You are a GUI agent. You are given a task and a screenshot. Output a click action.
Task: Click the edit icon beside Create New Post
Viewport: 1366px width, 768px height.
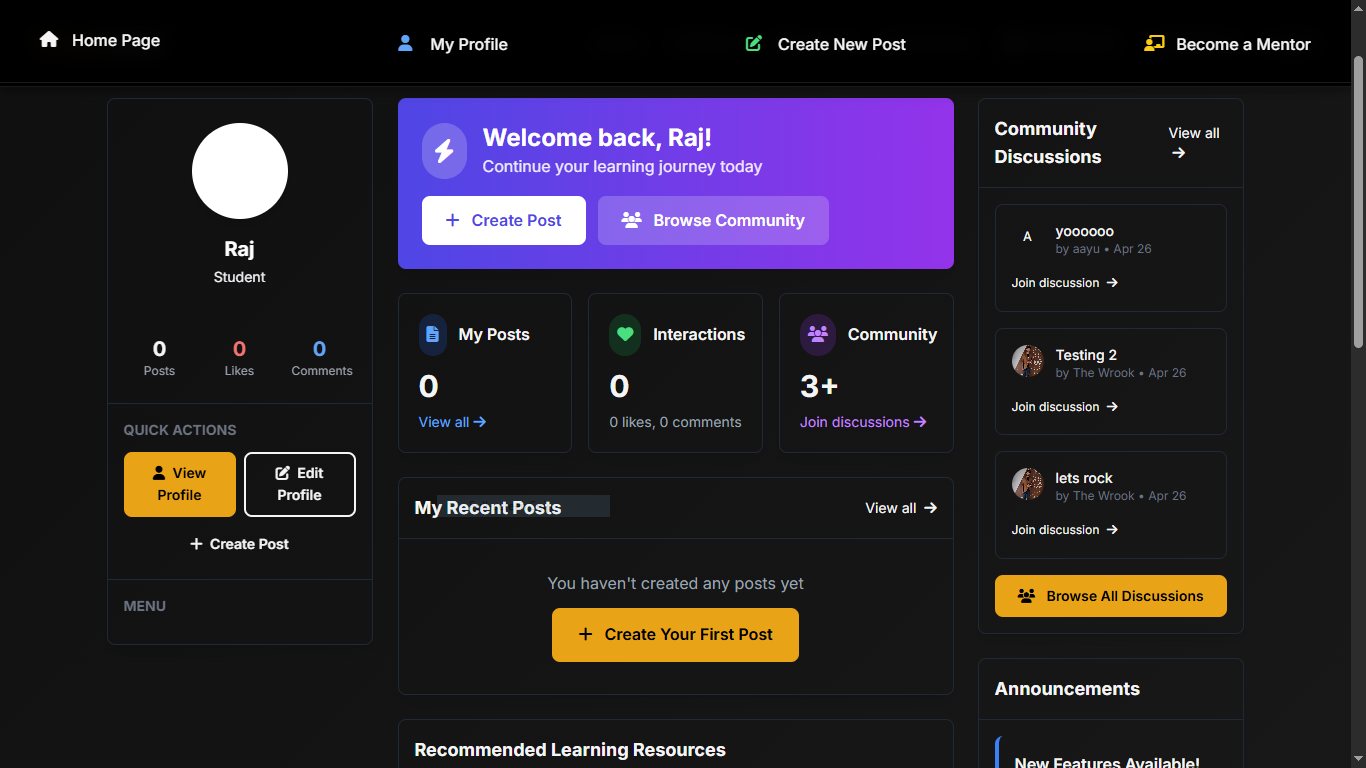[x=754, y=44]
